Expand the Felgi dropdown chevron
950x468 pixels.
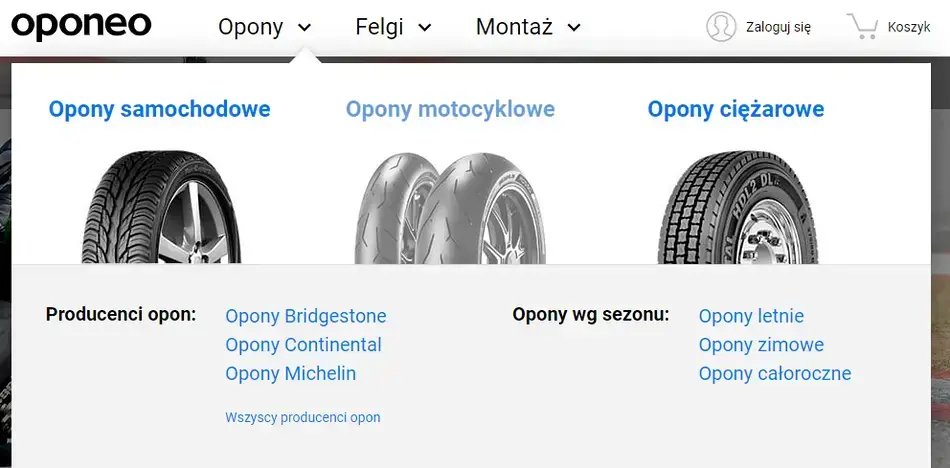click(x=424, y=28)
